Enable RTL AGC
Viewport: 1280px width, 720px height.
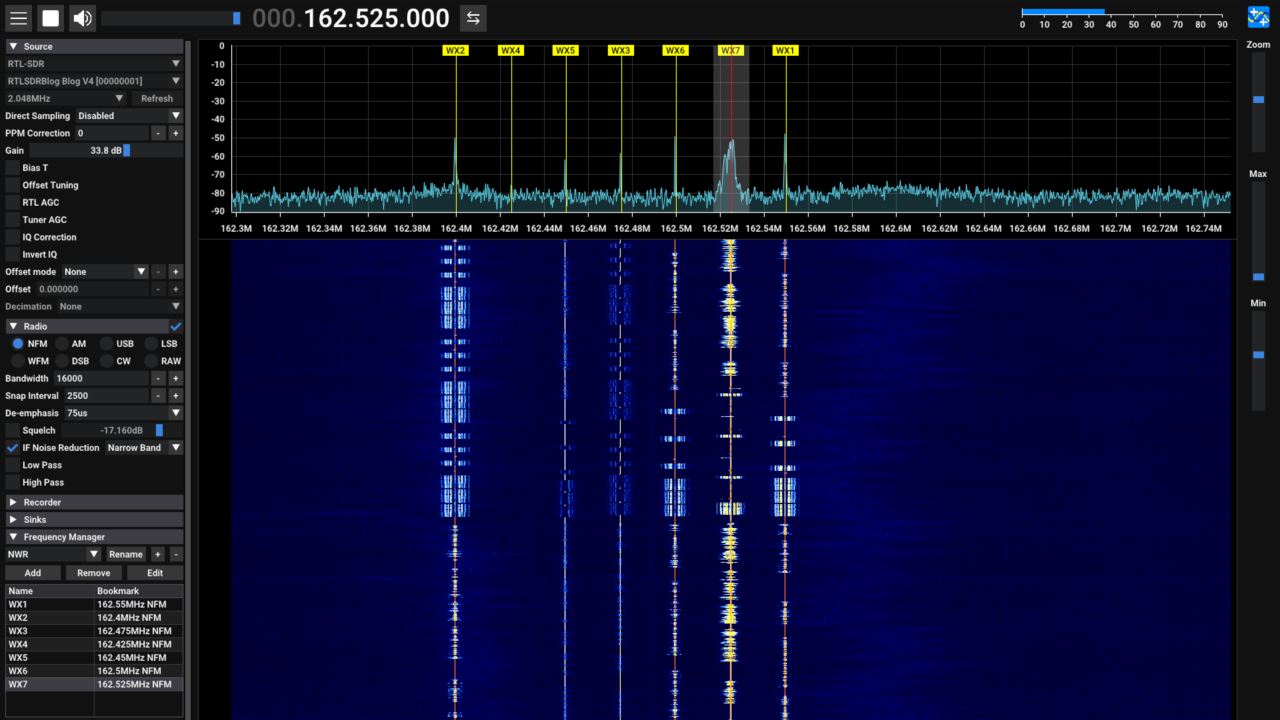click(12, 202)
